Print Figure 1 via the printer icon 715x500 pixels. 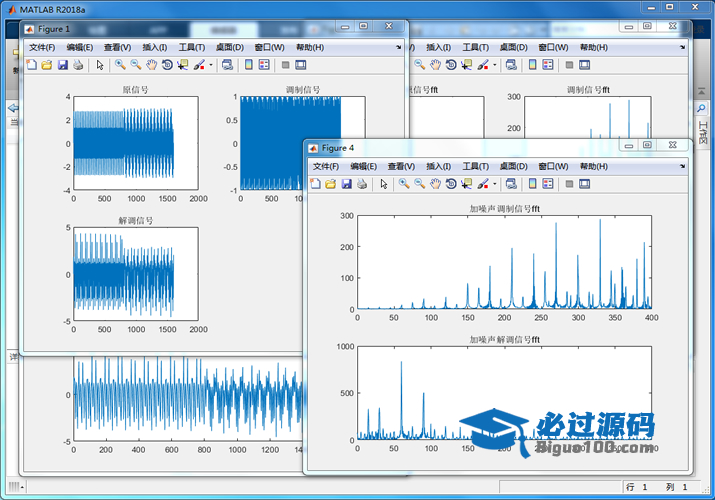click(78, 65)
